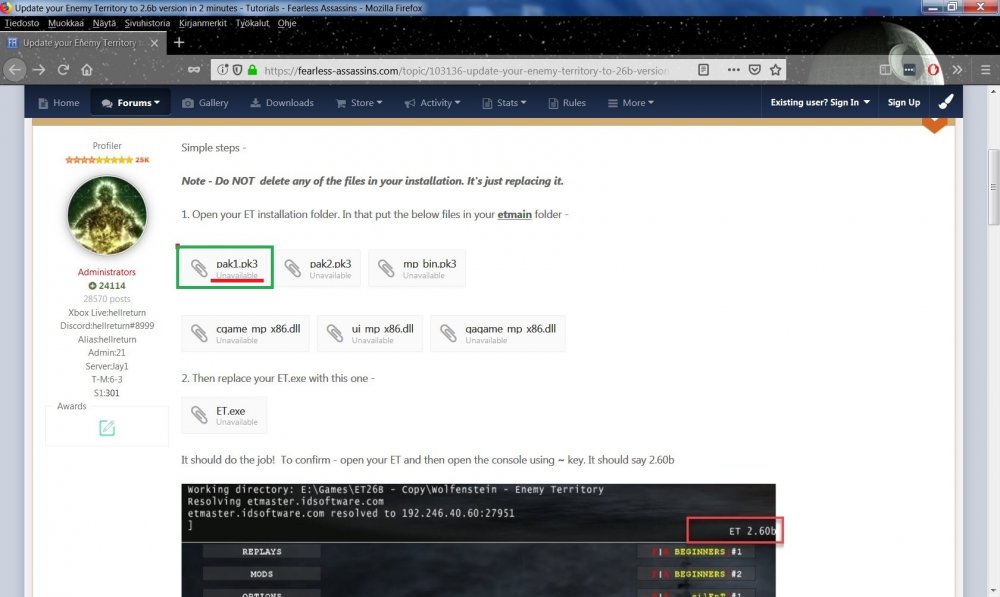Click the infinity mask icon in toolbar
1000x597 pixels.
pyautogui.click(x=194, y=70)
